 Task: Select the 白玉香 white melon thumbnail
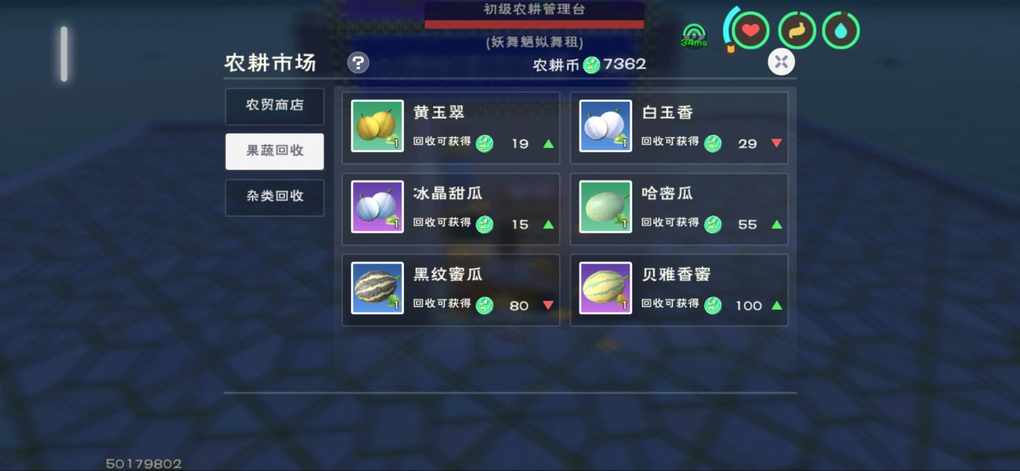tap(605, 126)
